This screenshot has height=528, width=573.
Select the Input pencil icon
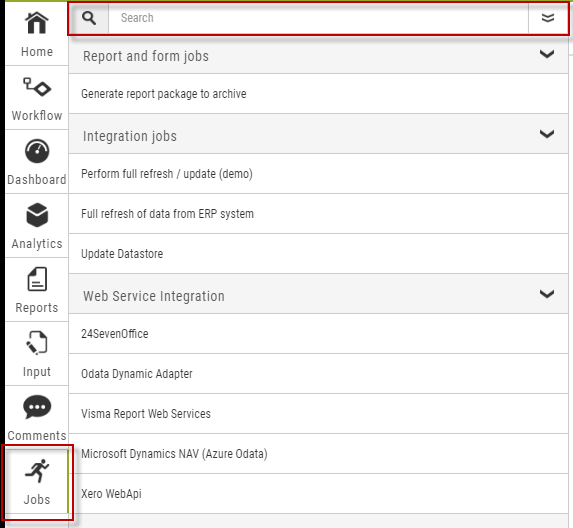[x=37, y=343]
